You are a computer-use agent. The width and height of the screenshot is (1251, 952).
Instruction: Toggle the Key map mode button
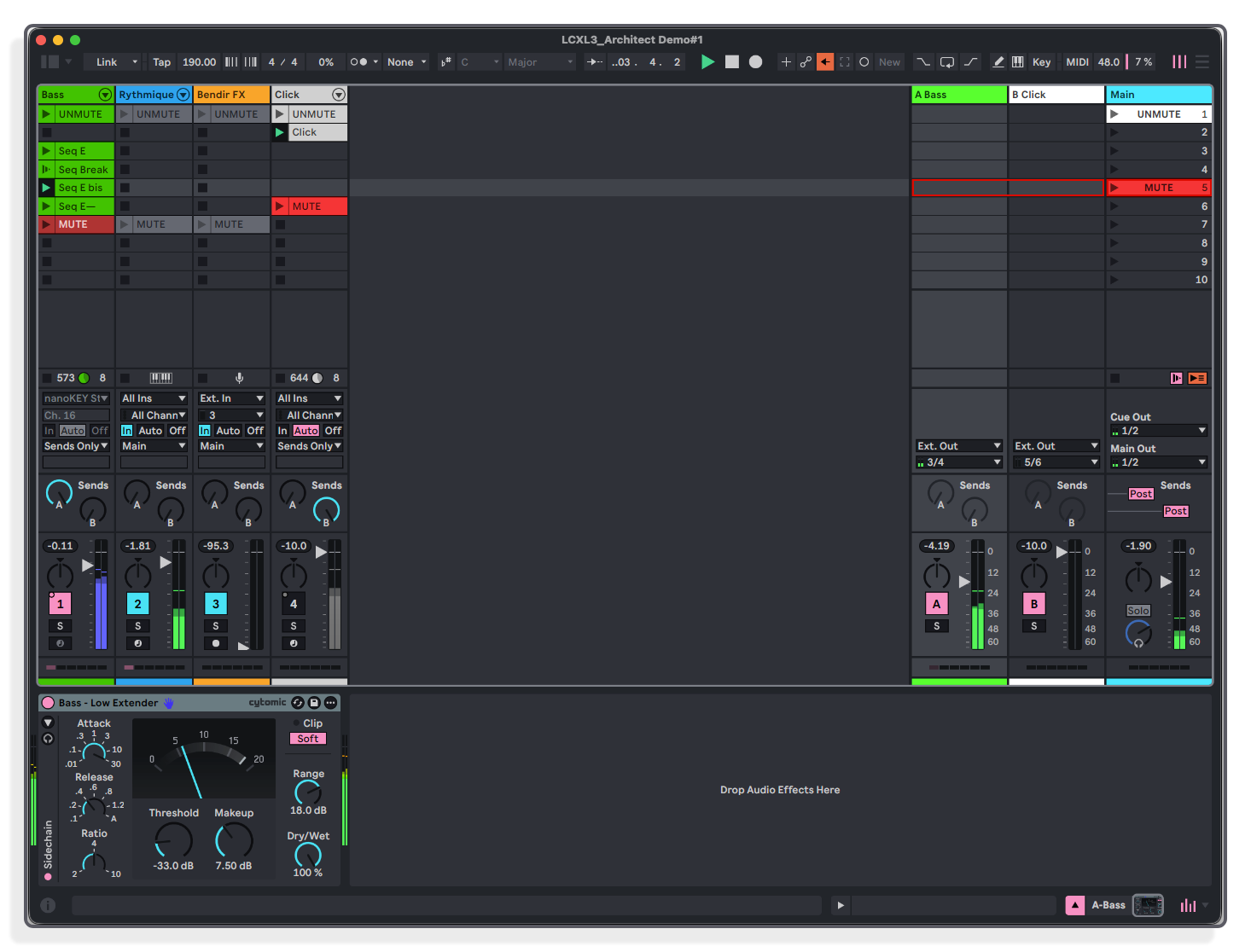[1041, 61]
